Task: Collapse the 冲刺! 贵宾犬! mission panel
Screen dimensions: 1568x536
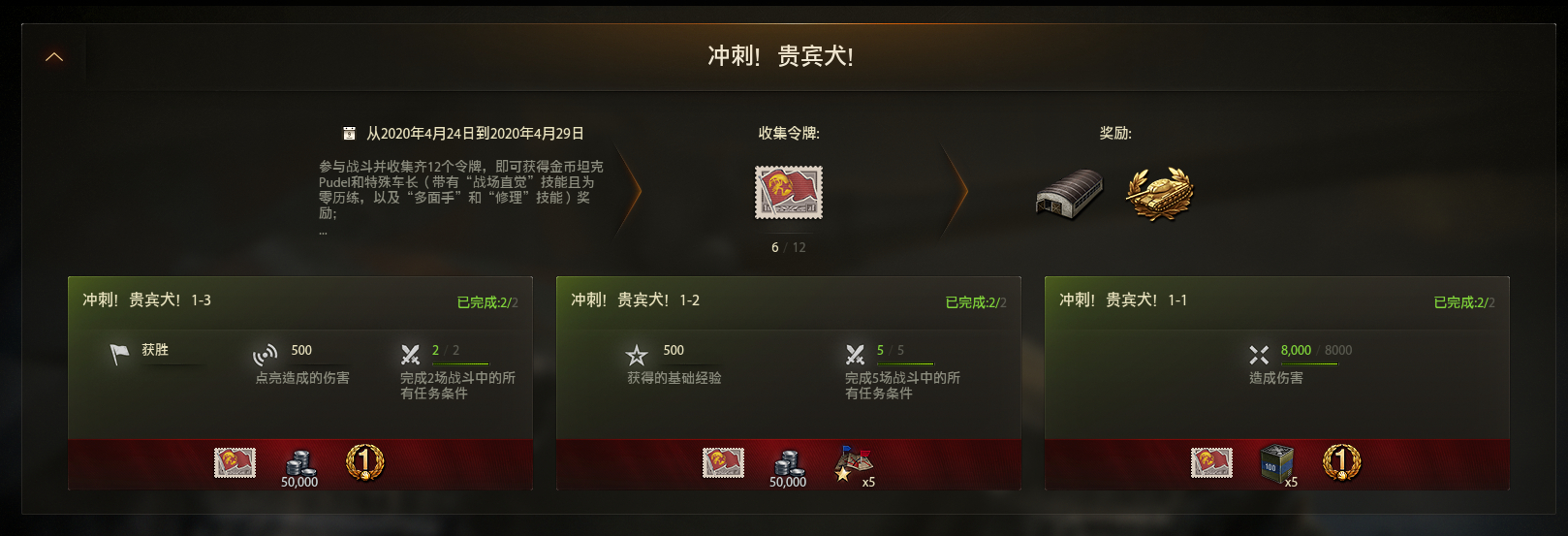Action: [x=54, y=57]
